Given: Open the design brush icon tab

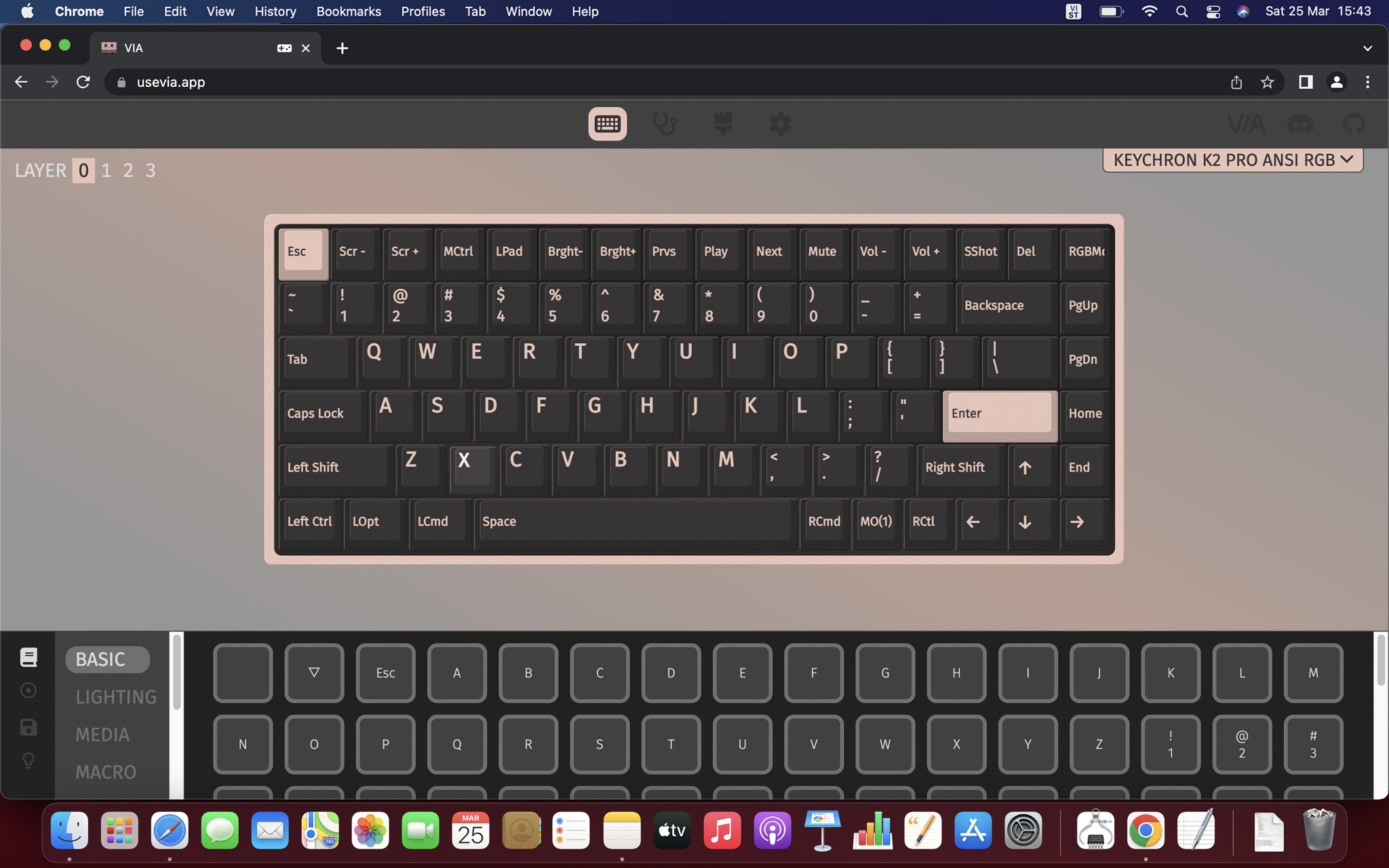Looking at the screenshot, I should click(723, 124).
